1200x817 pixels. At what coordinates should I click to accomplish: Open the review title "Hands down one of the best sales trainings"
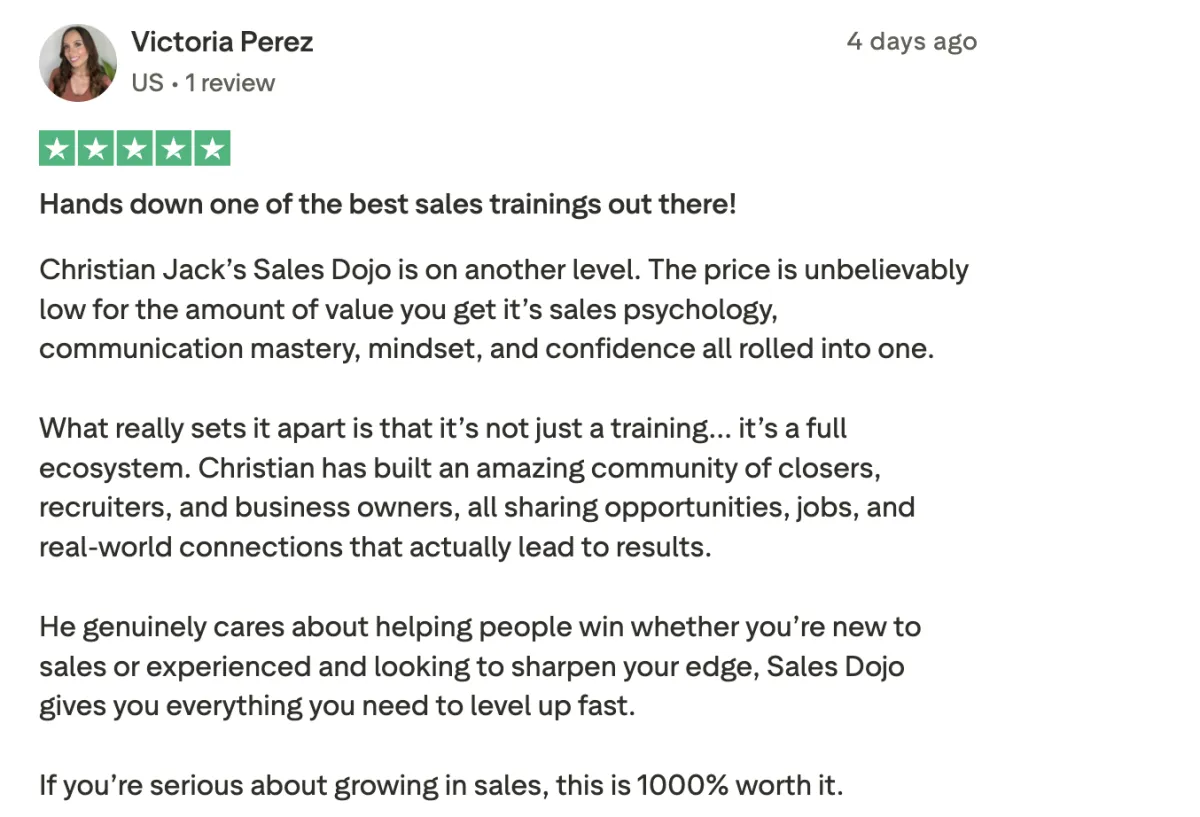388,205
